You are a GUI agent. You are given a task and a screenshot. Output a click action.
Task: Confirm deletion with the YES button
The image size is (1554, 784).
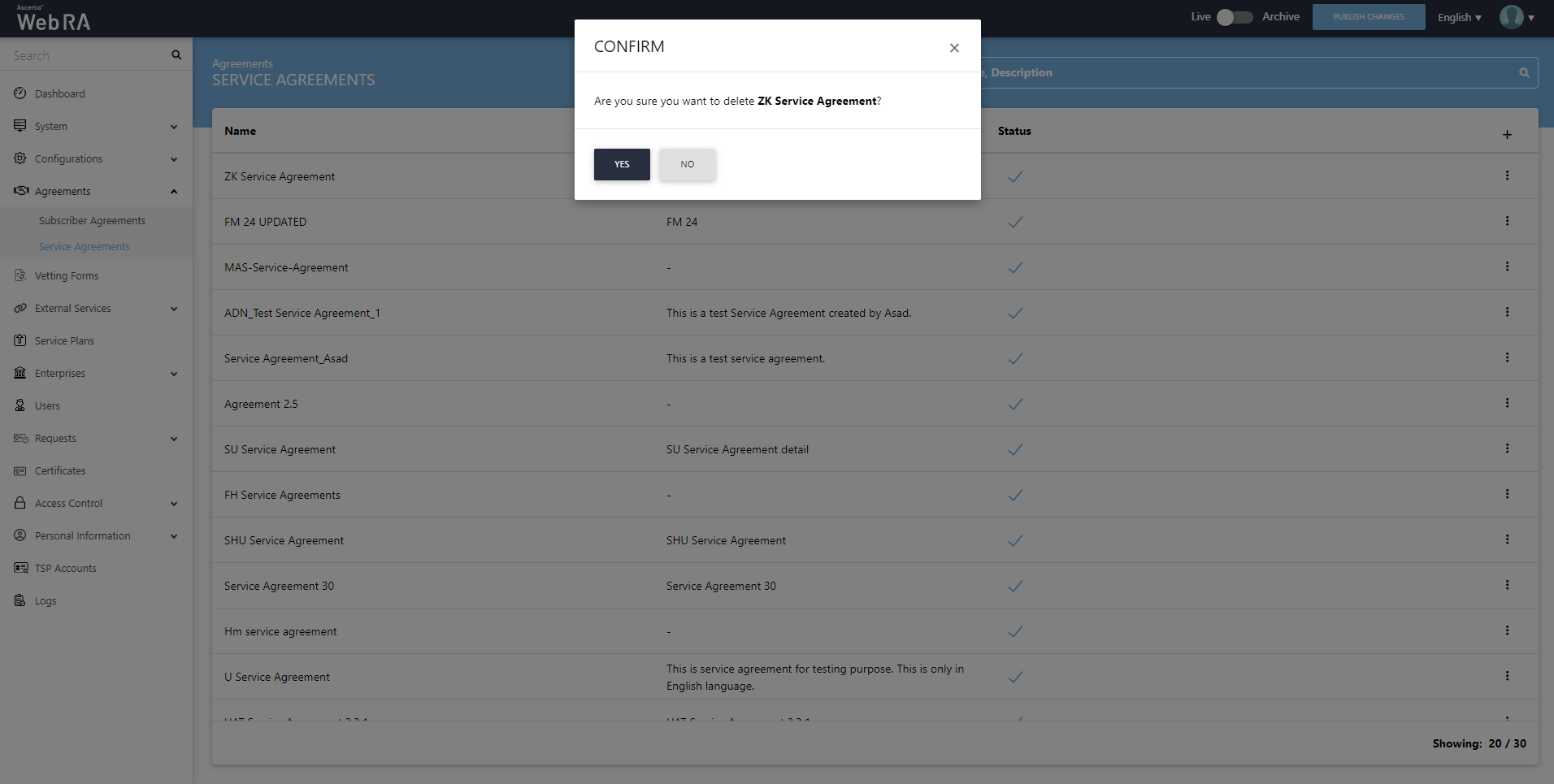pos(622,164)
